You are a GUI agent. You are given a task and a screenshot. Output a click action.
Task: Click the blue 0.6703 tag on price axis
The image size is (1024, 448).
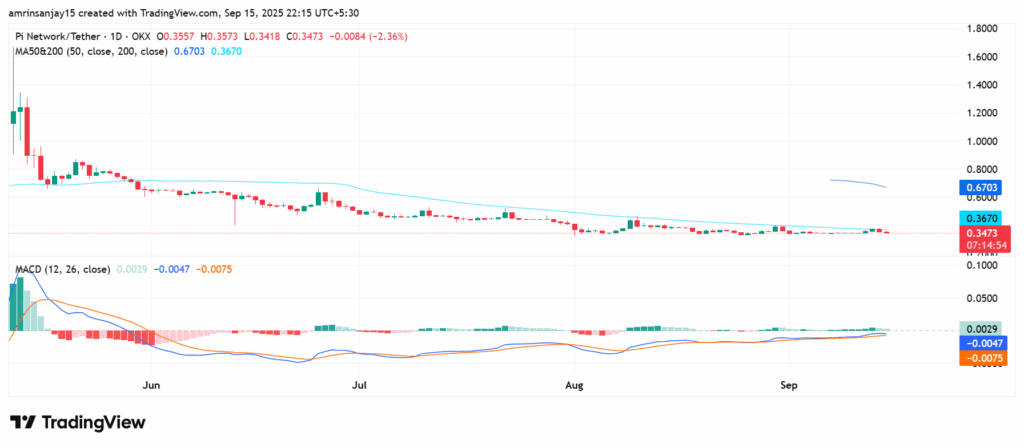[979, 188]
